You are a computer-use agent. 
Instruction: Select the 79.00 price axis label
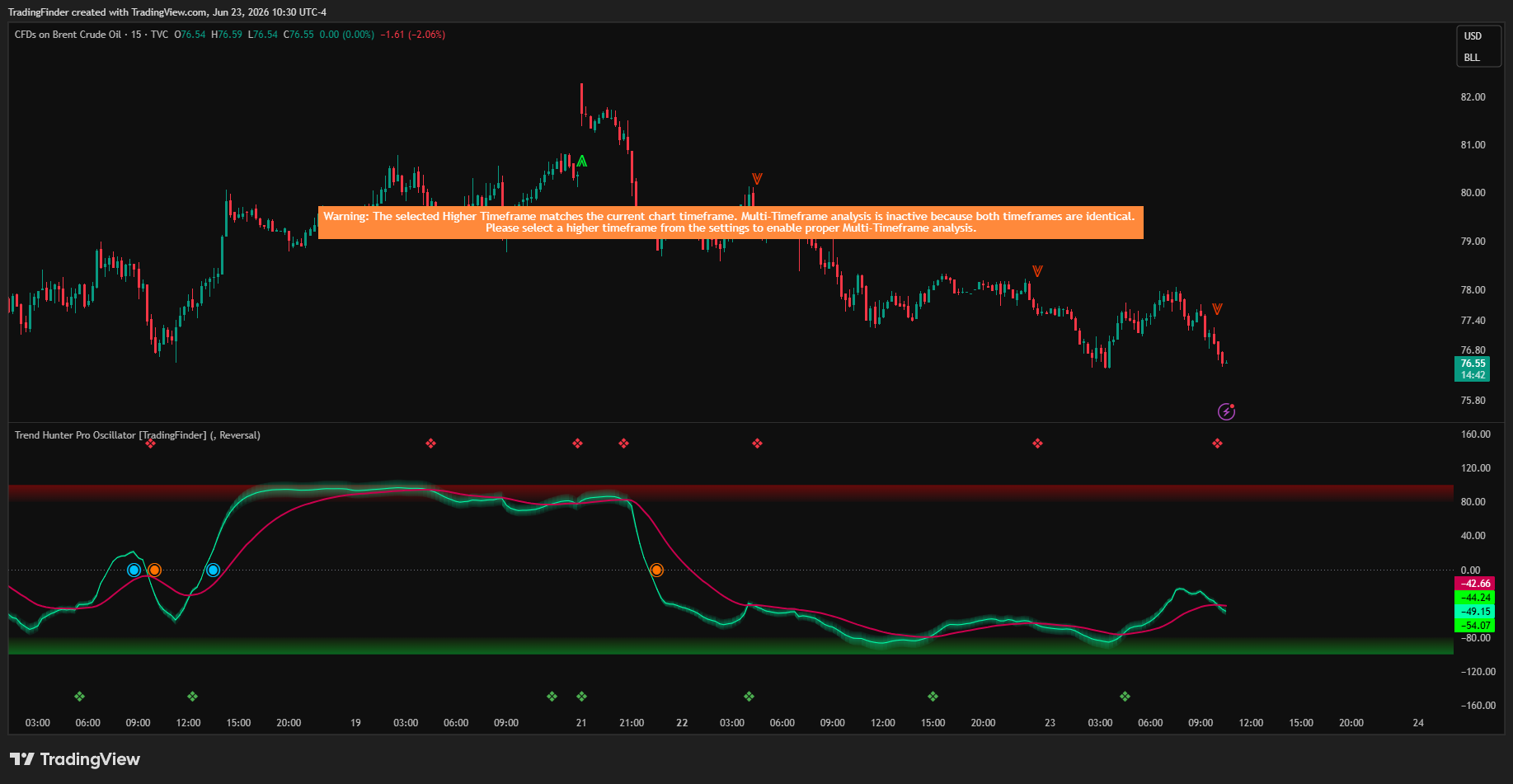click(1473, 242)
